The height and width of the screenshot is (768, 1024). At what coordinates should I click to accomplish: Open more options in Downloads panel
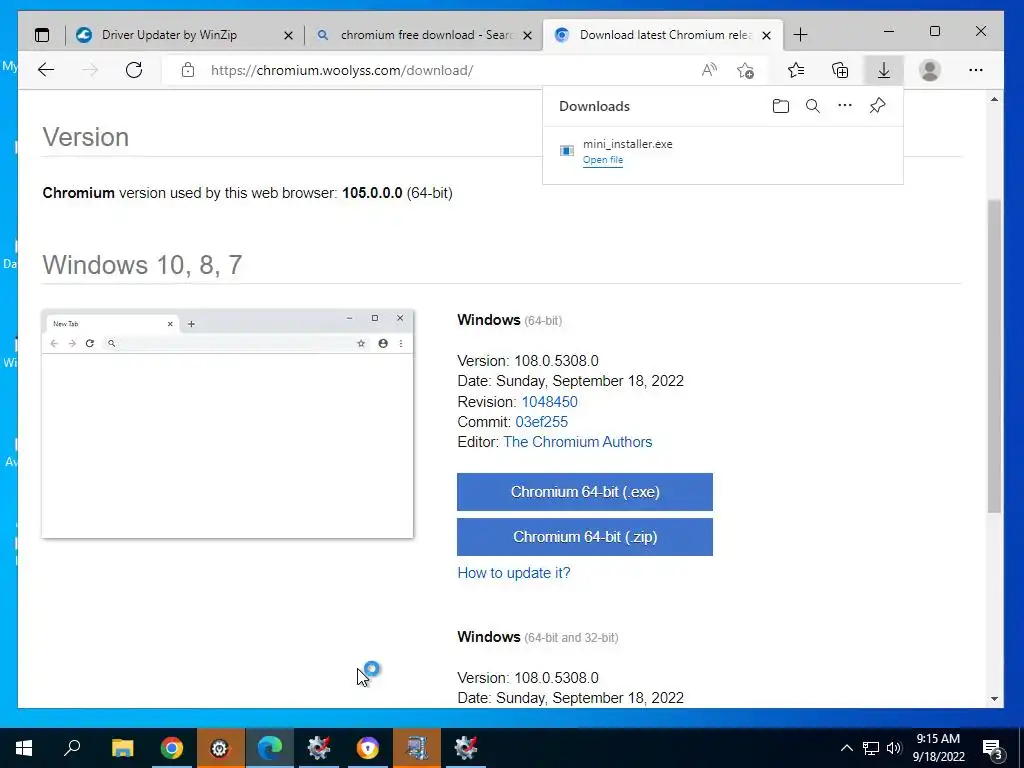tap(844, 106)
